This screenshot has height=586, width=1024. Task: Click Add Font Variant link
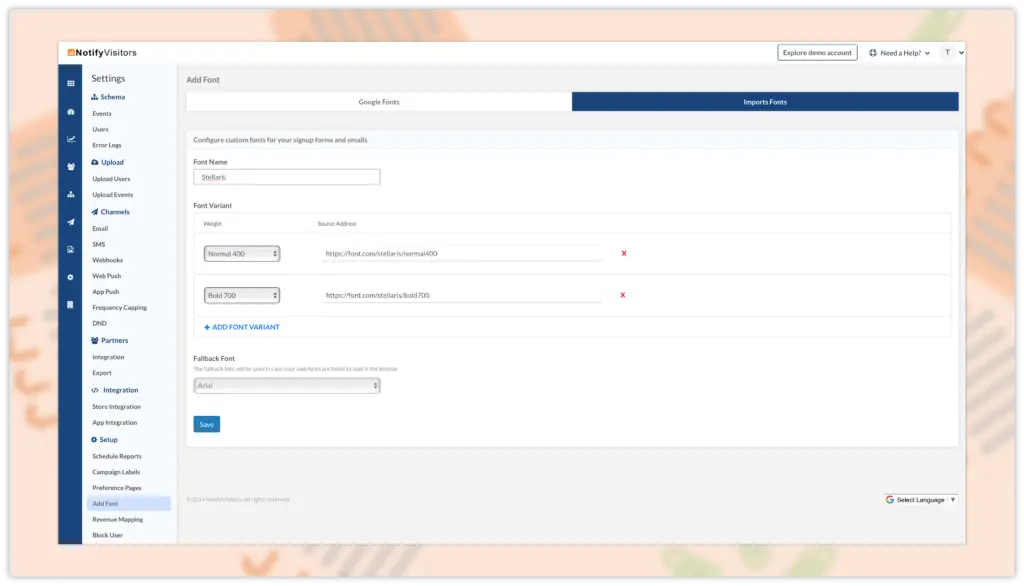pyautogui.click(x=242, y=327)
